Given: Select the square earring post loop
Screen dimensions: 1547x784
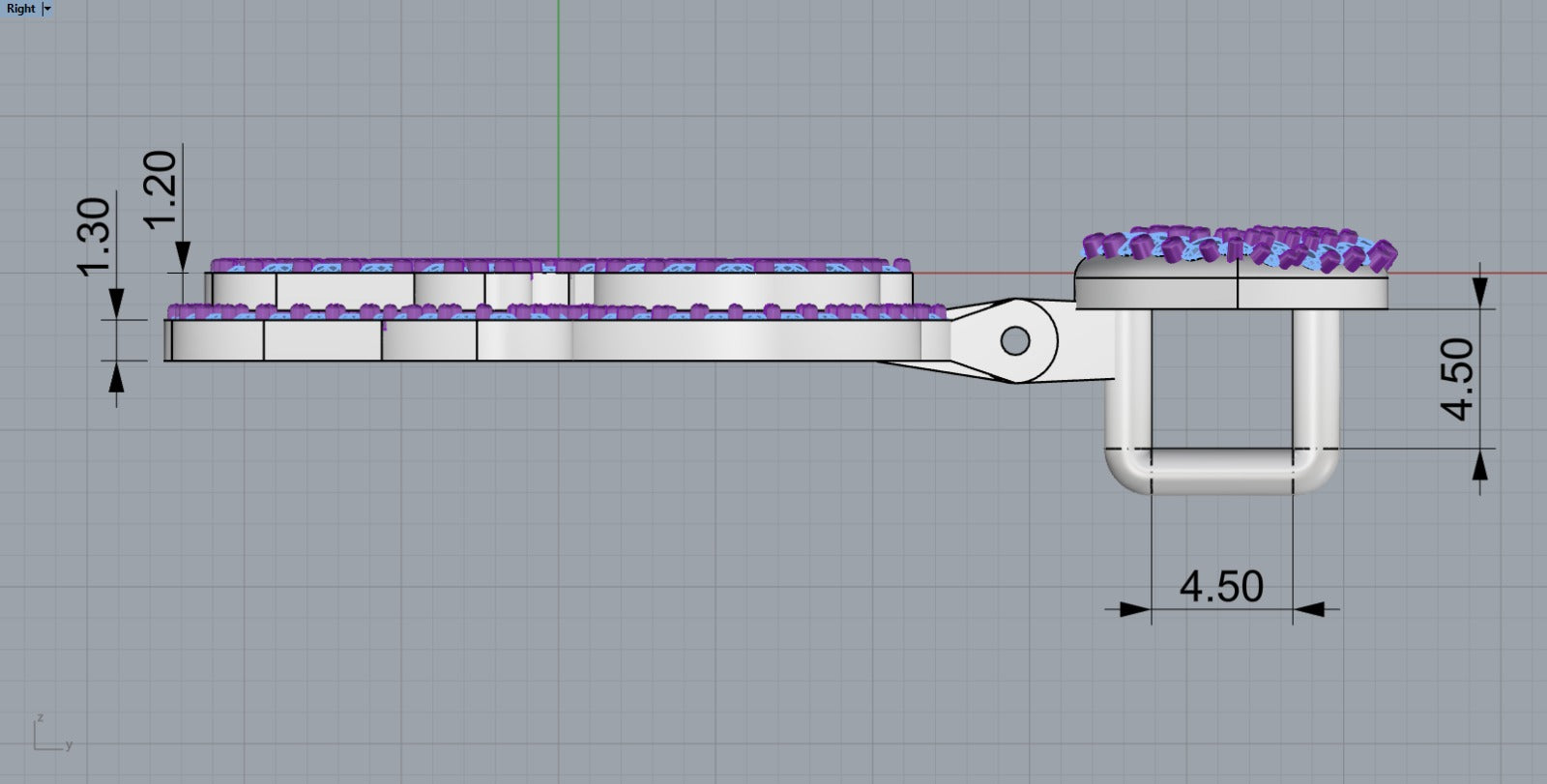Looking at the screenshot, I should click(1222, 401).
